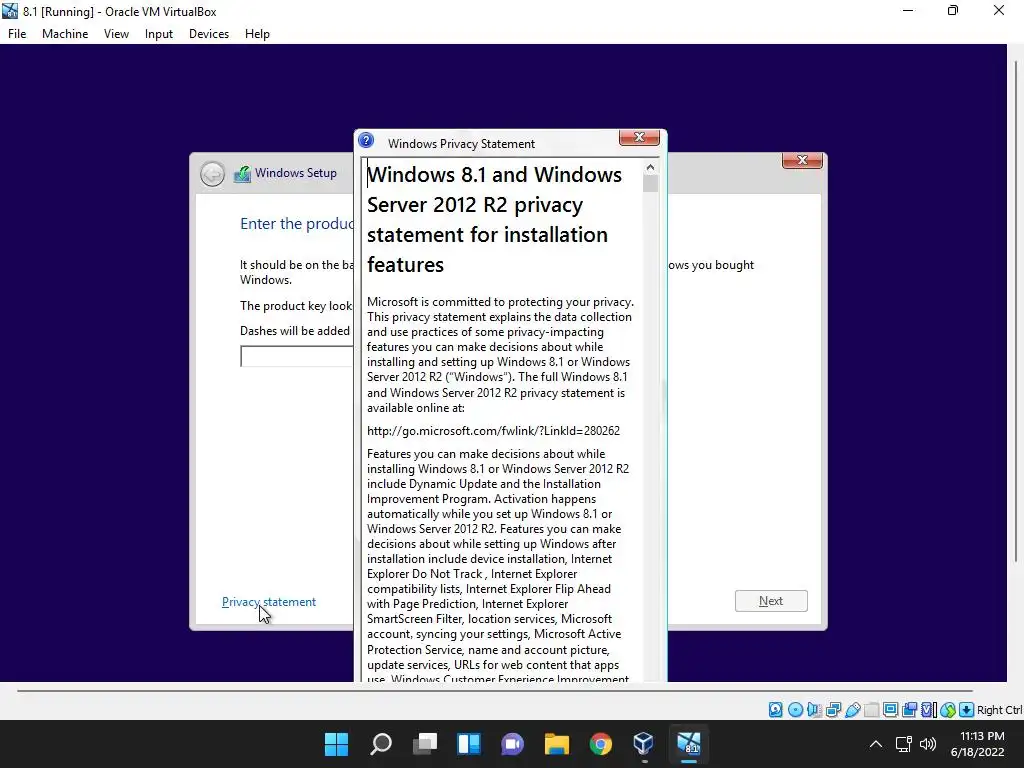
Task: Click the VirtualBox app icon in title bar
Action: (10, 10)
